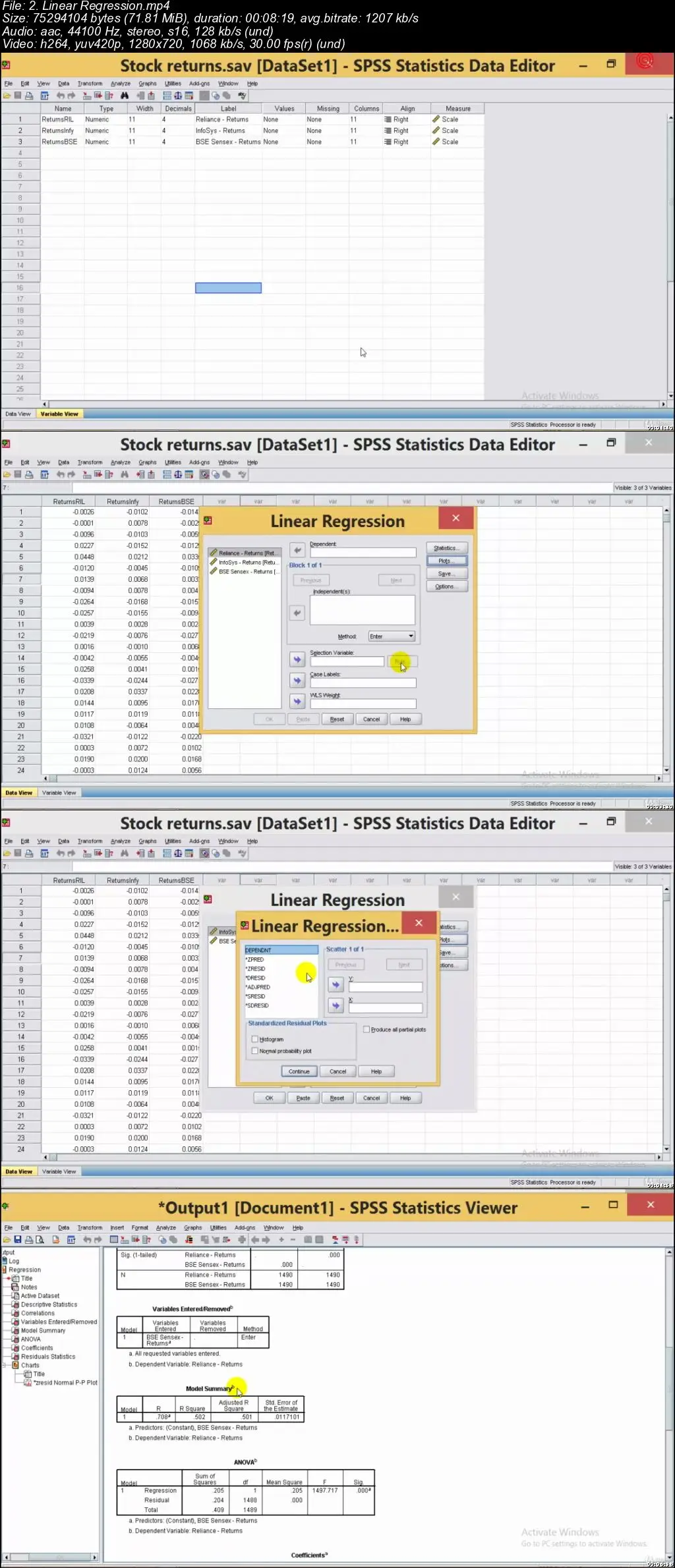Screen dimensions: 675x1568
Task: Click chart icon of zresid Normal P-P Plot
Action: pos(28,1383)
